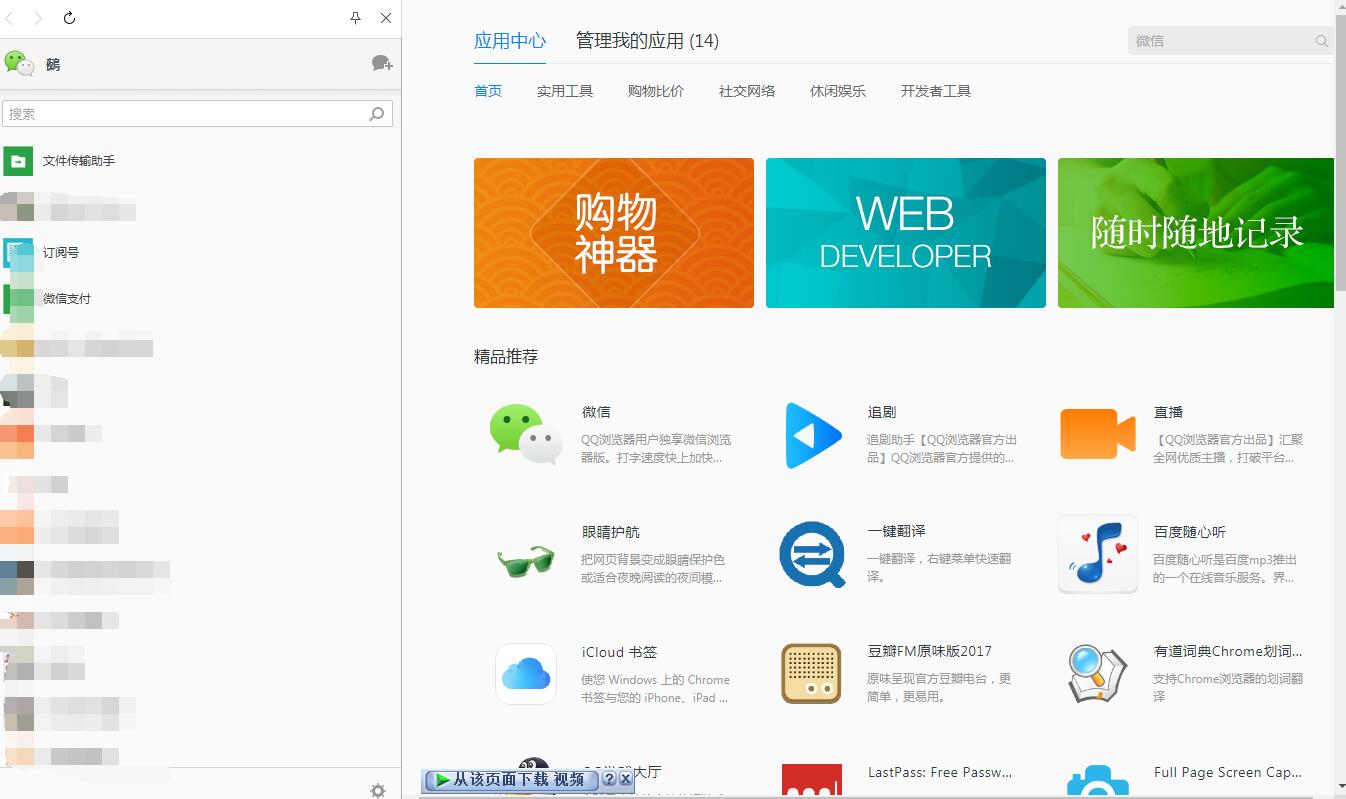Open the new chat icon beside 鹣

click(381, 63)
